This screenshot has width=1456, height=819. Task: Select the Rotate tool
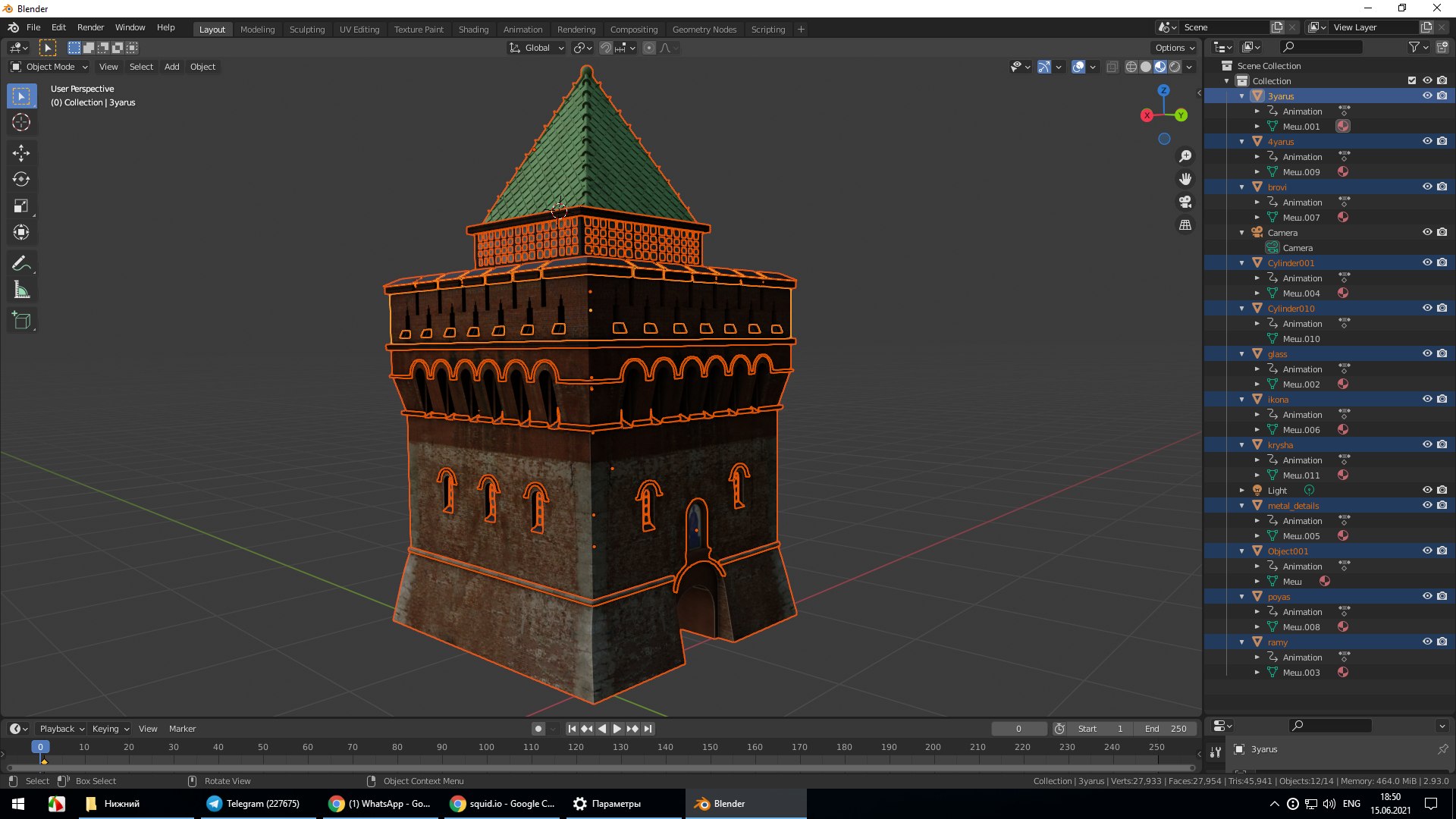[x=21, y=180]
